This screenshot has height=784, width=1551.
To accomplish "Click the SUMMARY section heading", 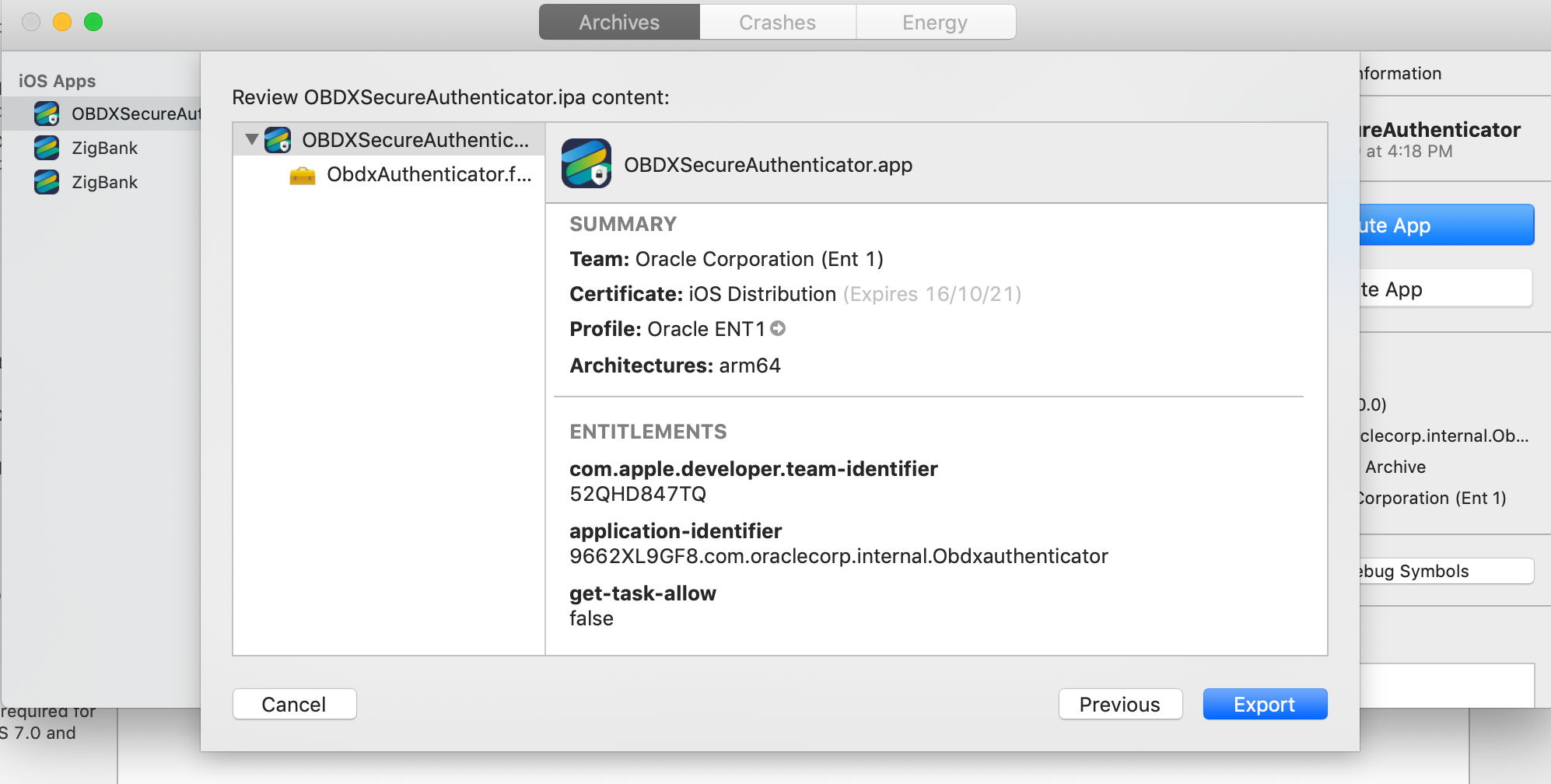I will [623, 224].
